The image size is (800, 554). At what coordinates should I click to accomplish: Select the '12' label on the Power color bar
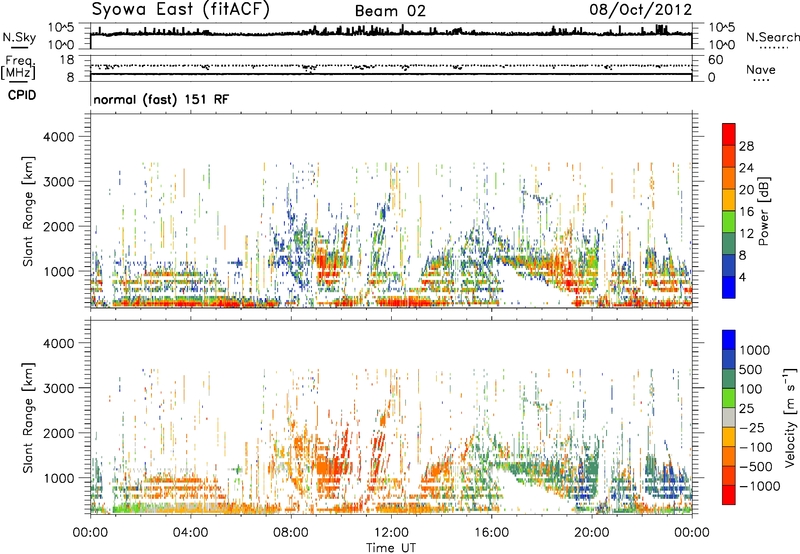746,234
